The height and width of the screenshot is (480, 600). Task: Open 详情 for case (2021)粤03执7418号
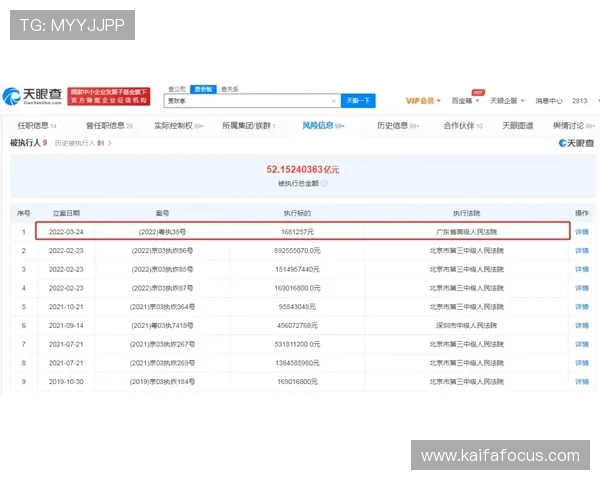click(x=581, y=325)
